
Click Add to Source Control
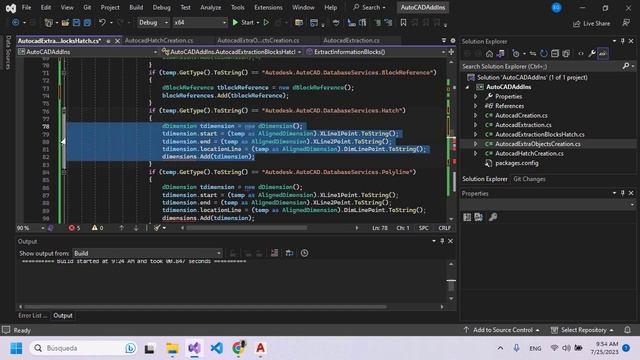click(x=502, y=330)
